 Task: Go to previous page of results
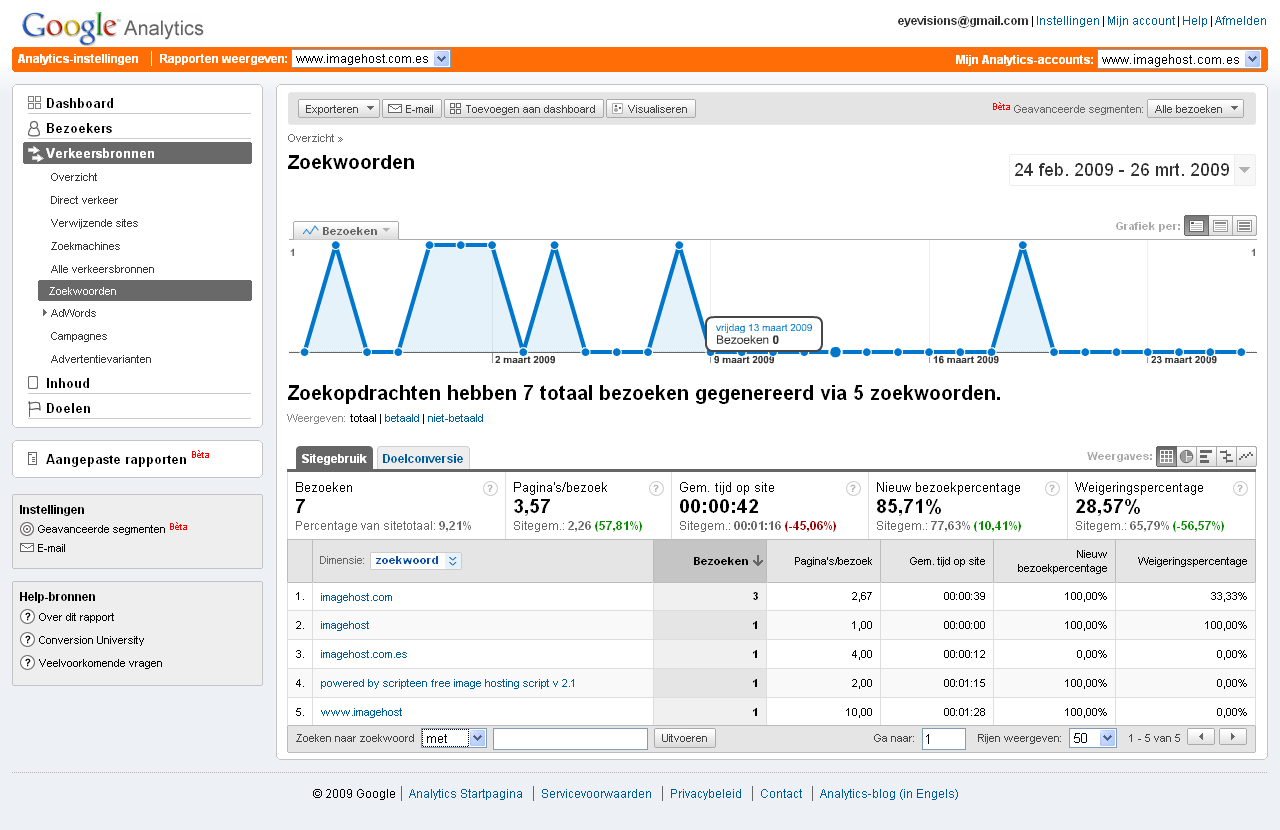click(x=1200, y=737)
